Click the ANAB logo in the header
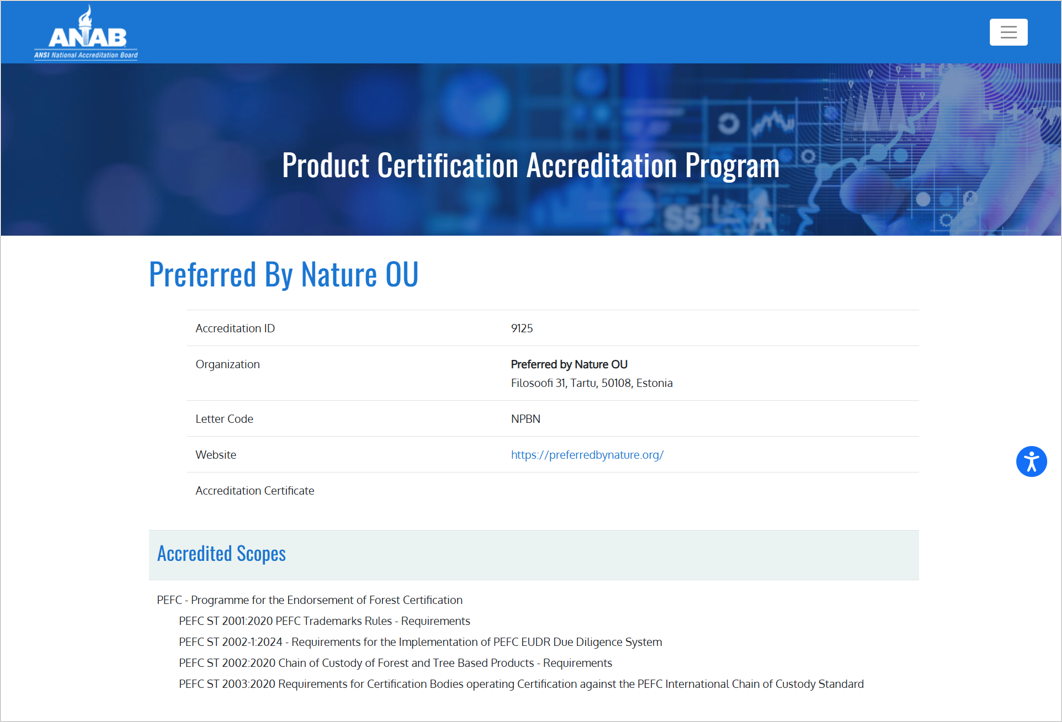Image resolution: width=1062 pixels, height=722 pixels. click(86, 33)
